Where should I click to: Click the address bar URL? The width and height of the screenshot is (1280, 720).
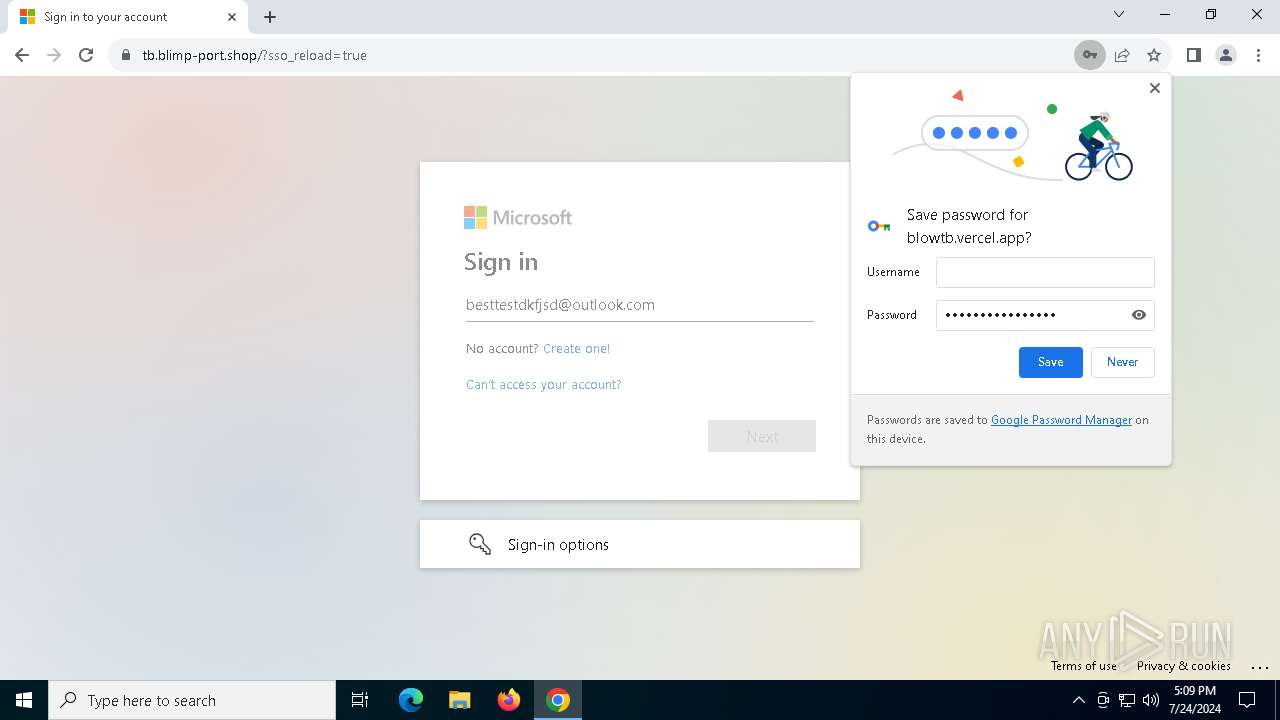[254, 55]
